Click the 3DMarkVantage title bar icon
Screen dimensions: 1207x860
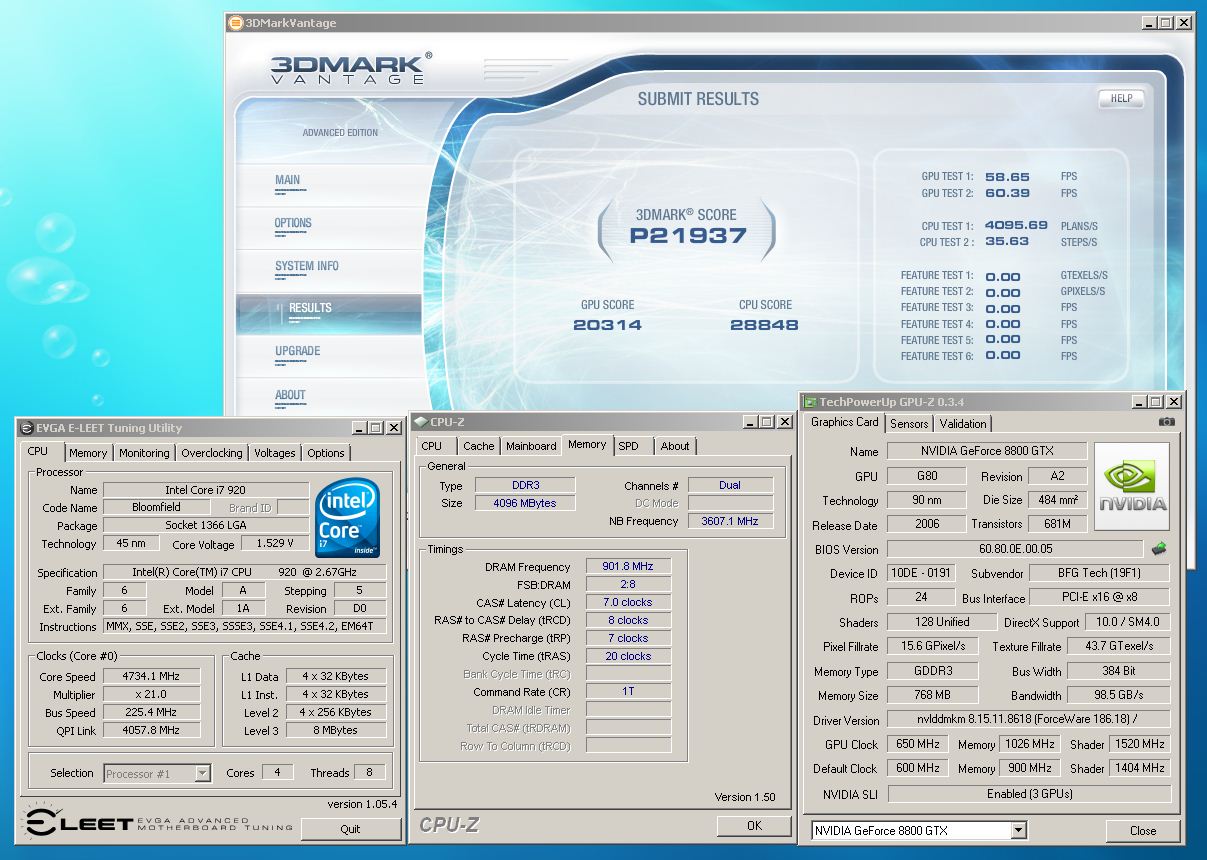pos(235,23)
